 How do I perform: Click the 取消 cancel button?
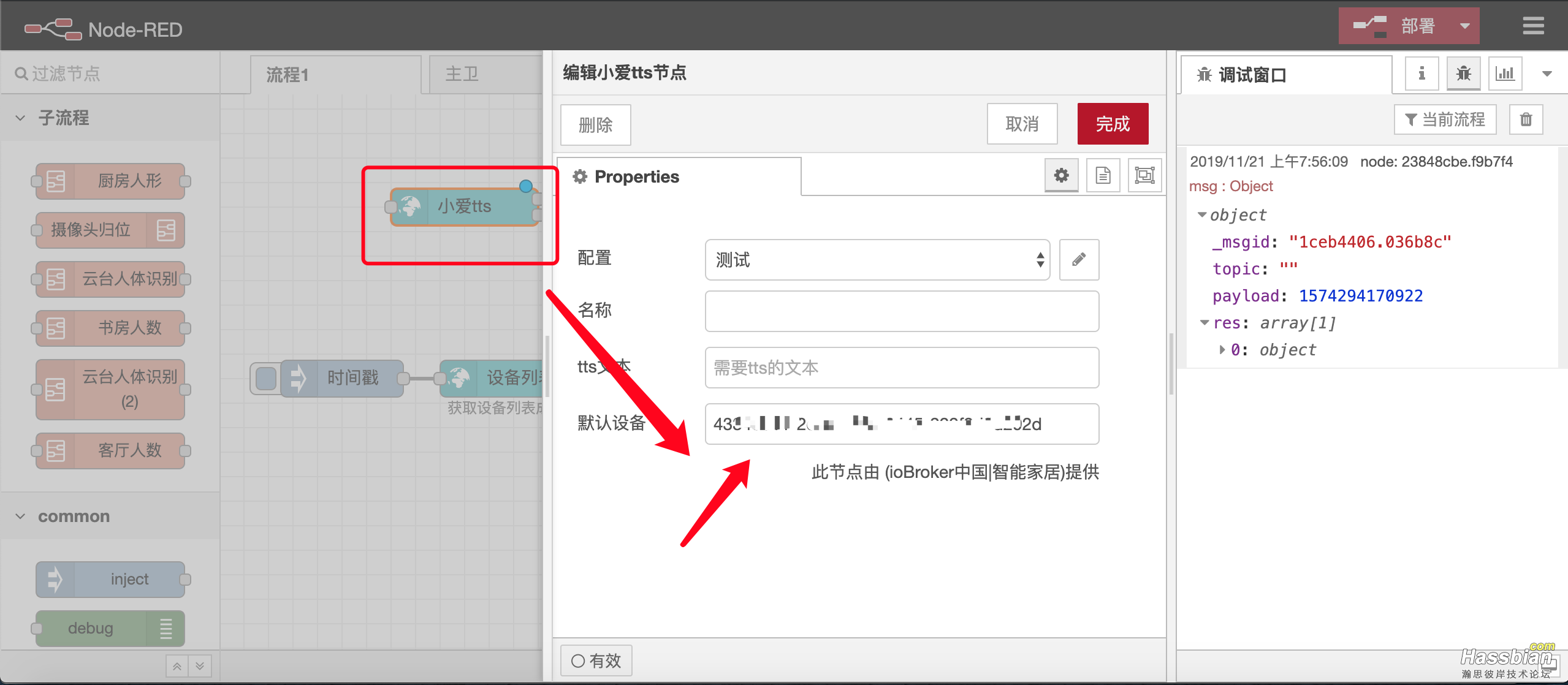pyautogui.click(x=1021, y=124)
